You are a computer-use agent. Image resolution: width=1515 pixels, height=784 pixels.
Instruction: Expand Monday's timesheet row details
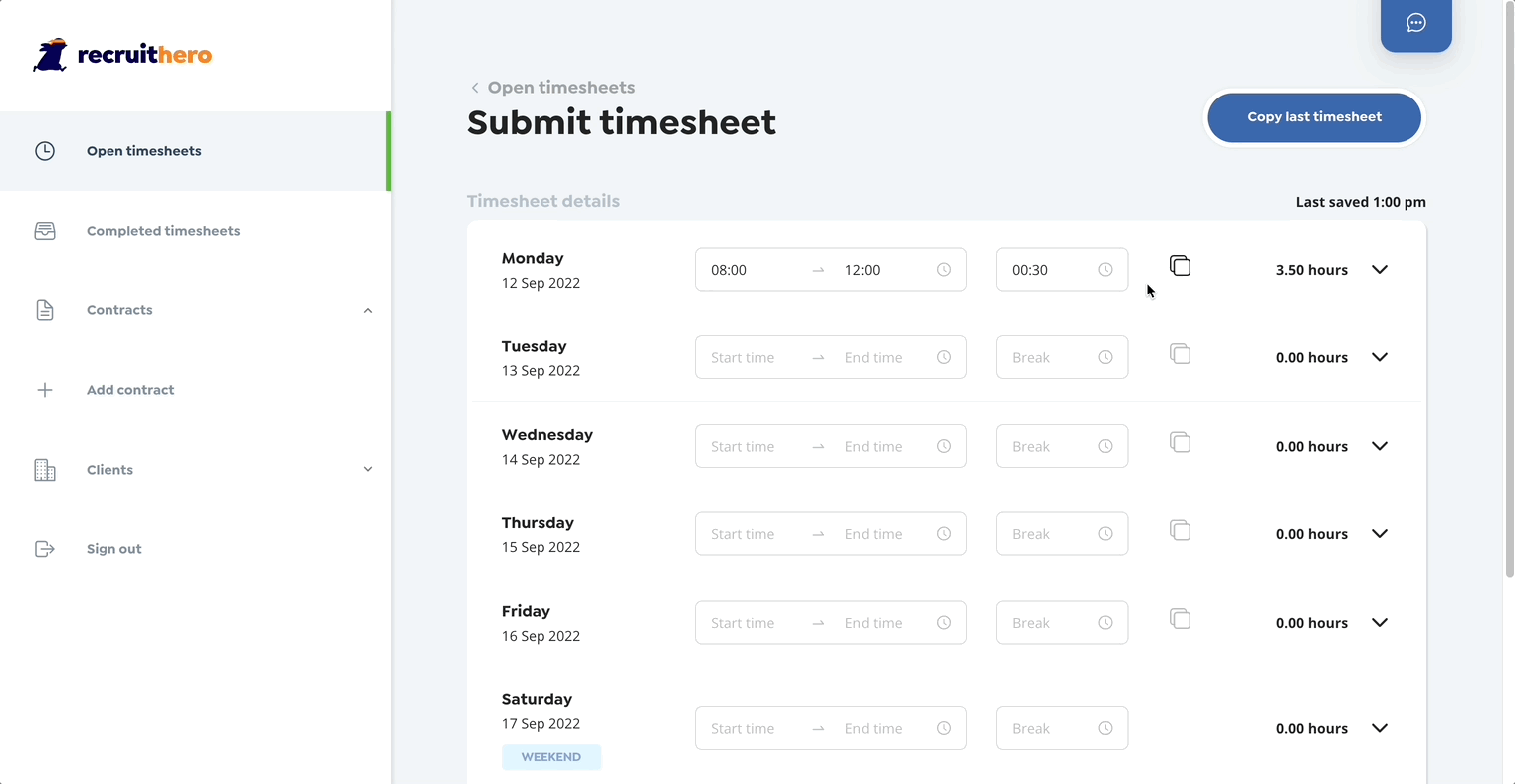tap(1380, 269)
